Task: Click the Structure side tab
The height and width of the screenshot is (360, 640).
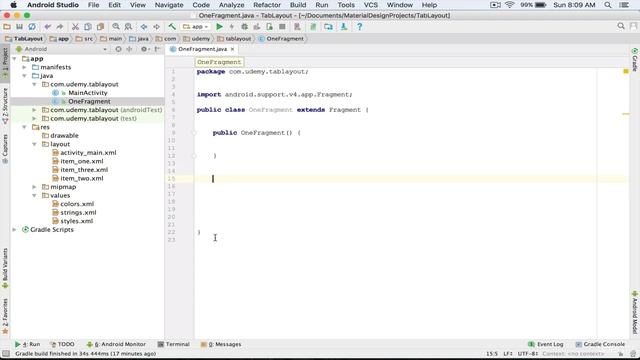Action: click(x=5, y=106)
